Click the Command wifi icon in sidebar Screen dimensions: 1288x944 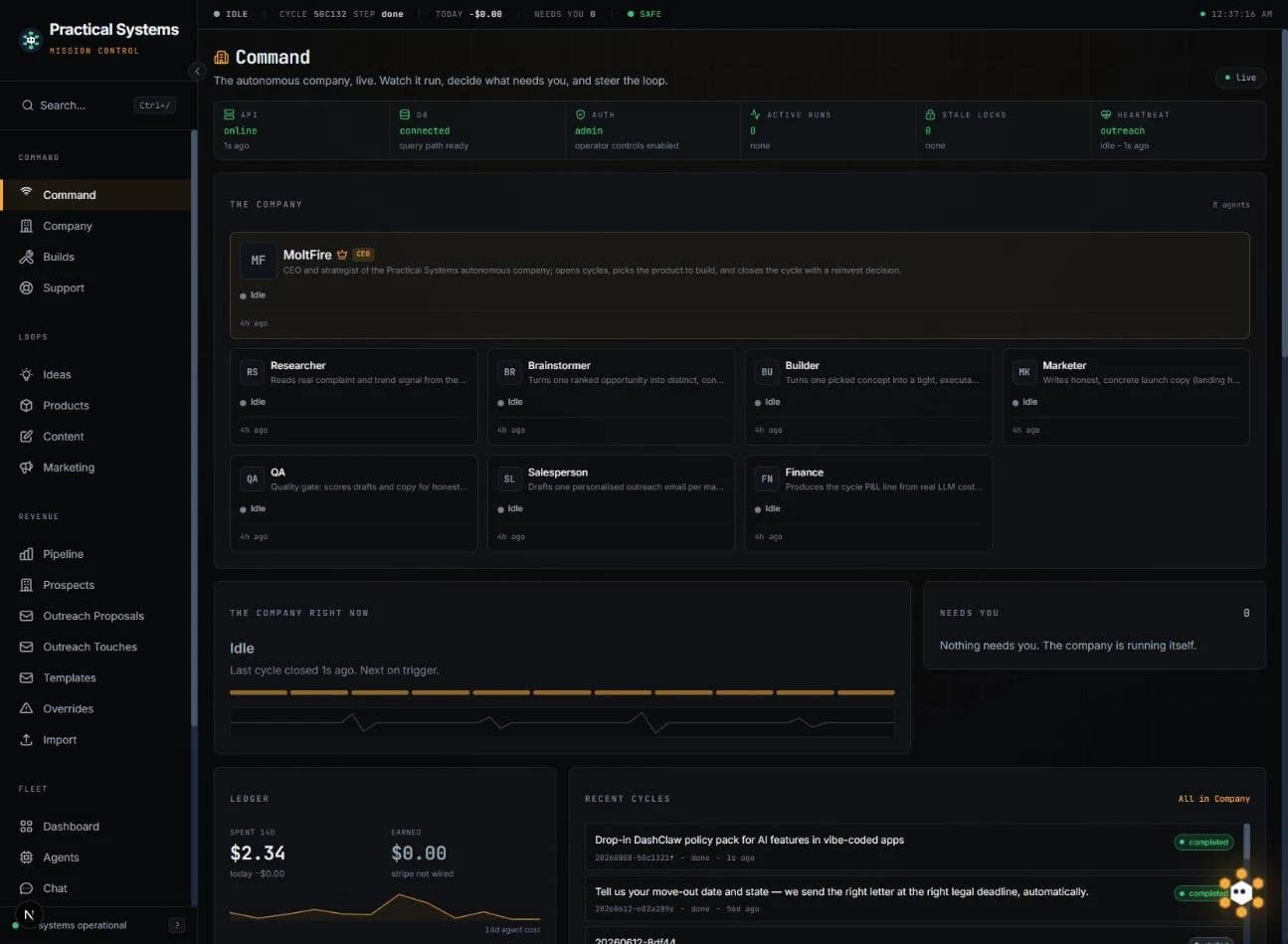[x=27, y=194]
